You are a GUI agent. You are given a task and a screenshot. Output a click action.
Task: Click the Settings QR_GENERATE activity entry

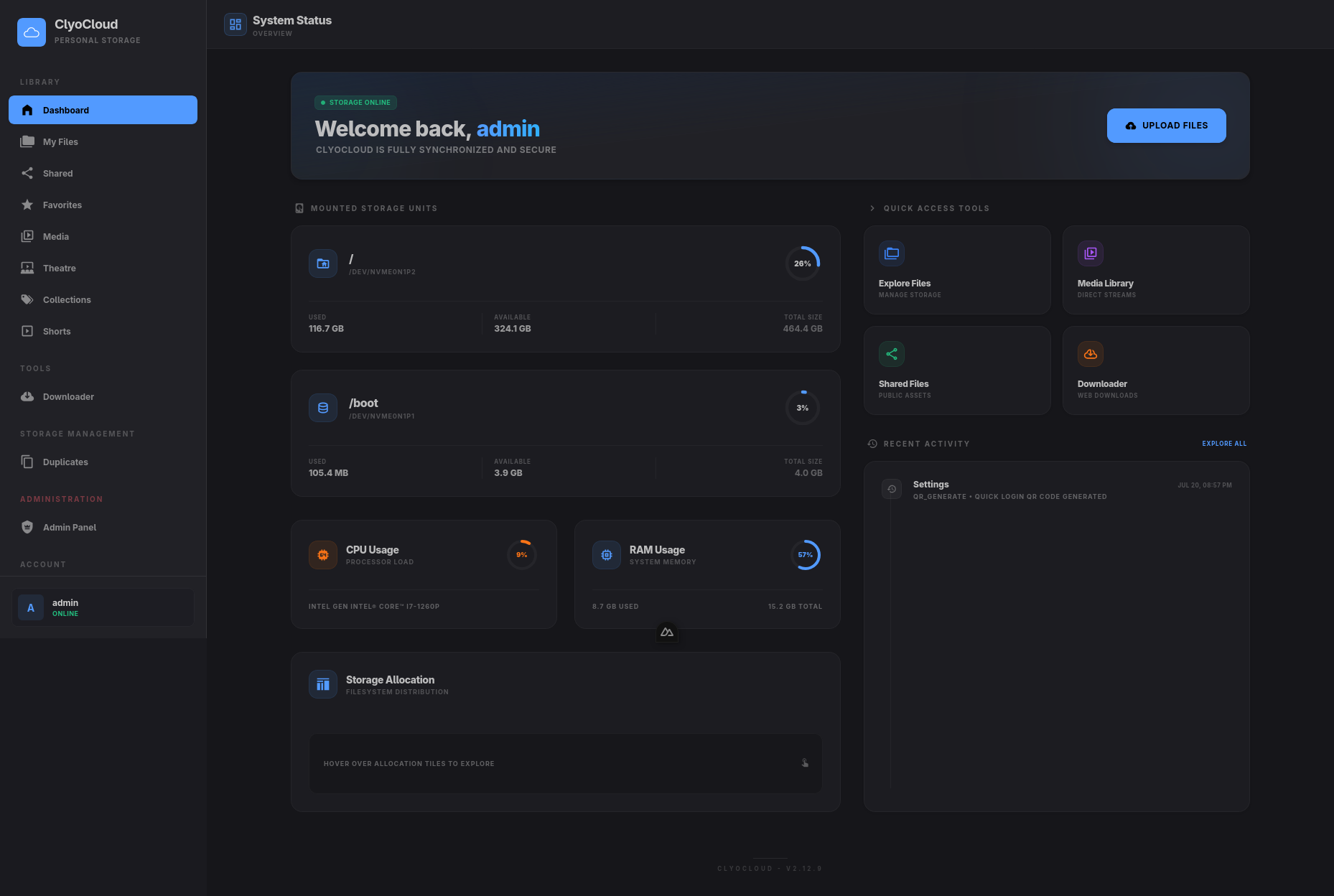point(1056,490)
